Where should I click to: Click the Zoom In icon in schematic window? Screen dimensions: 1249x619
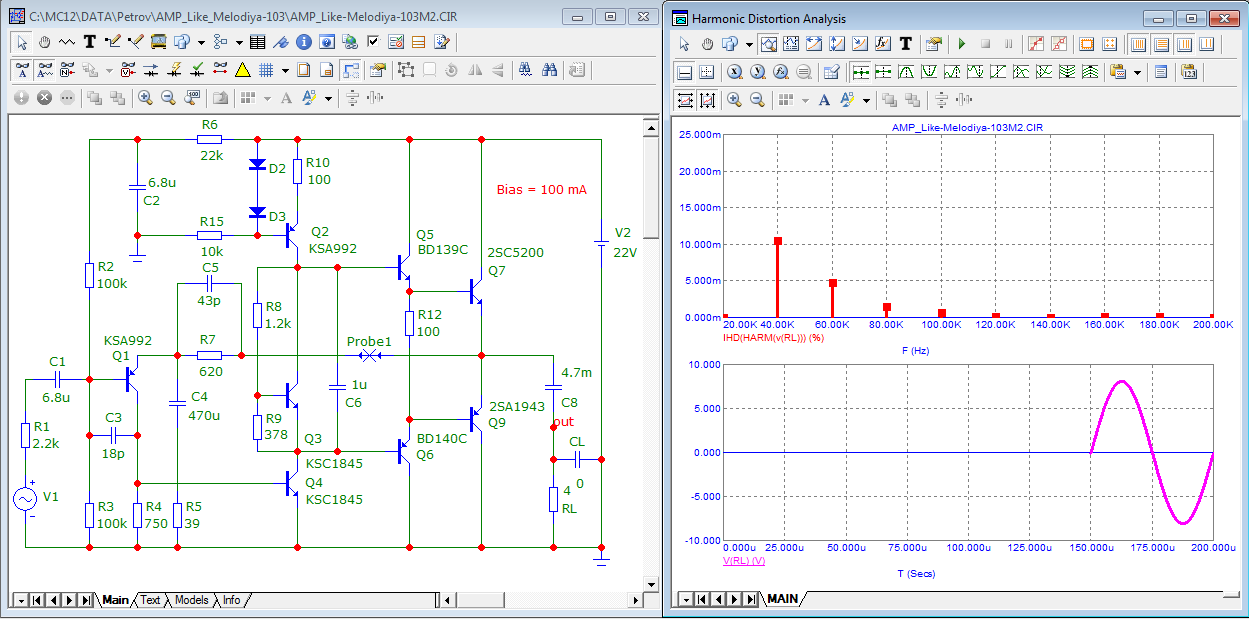click(145, 98)
